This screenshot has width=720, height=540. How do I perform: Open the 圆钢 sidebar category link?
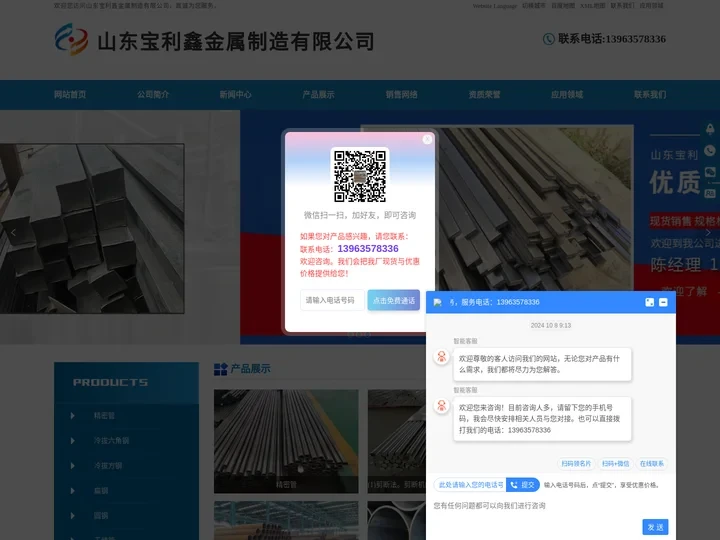click(101, 516)
